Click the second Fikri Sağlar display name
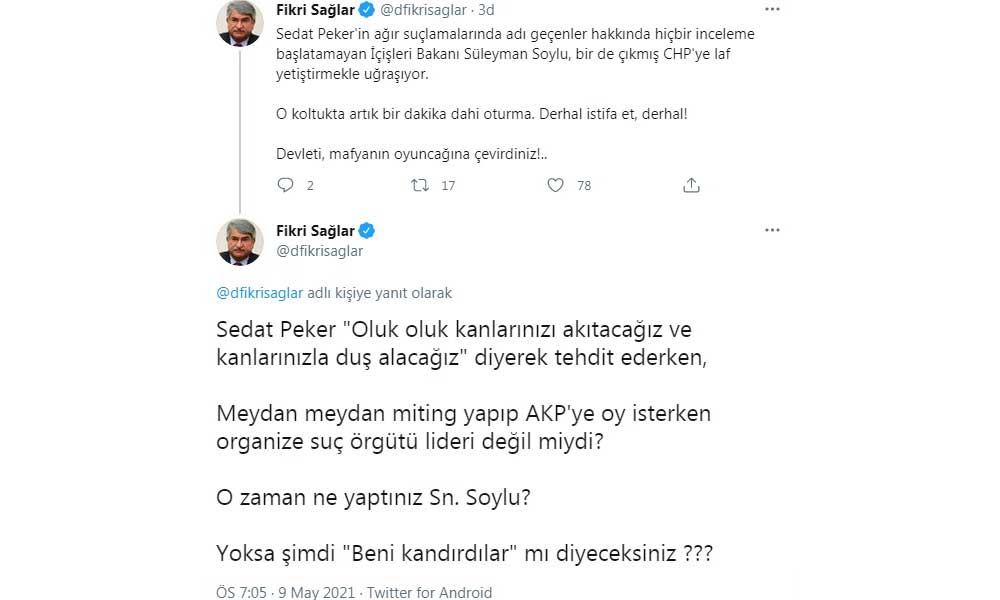The image size is (1000, 600). point(315,231)
